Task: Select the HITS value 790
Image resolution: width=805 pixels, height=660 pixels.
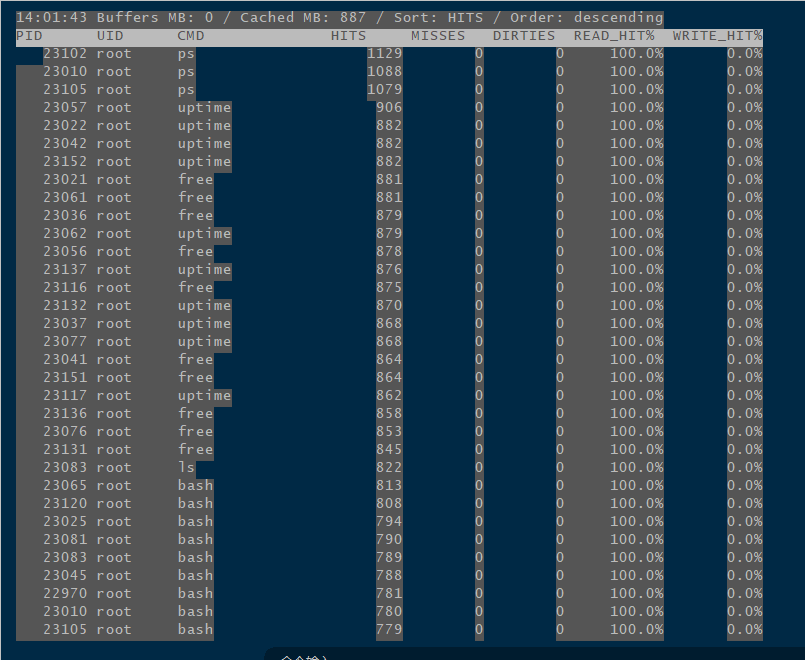Action: click(x=389, y=539)
